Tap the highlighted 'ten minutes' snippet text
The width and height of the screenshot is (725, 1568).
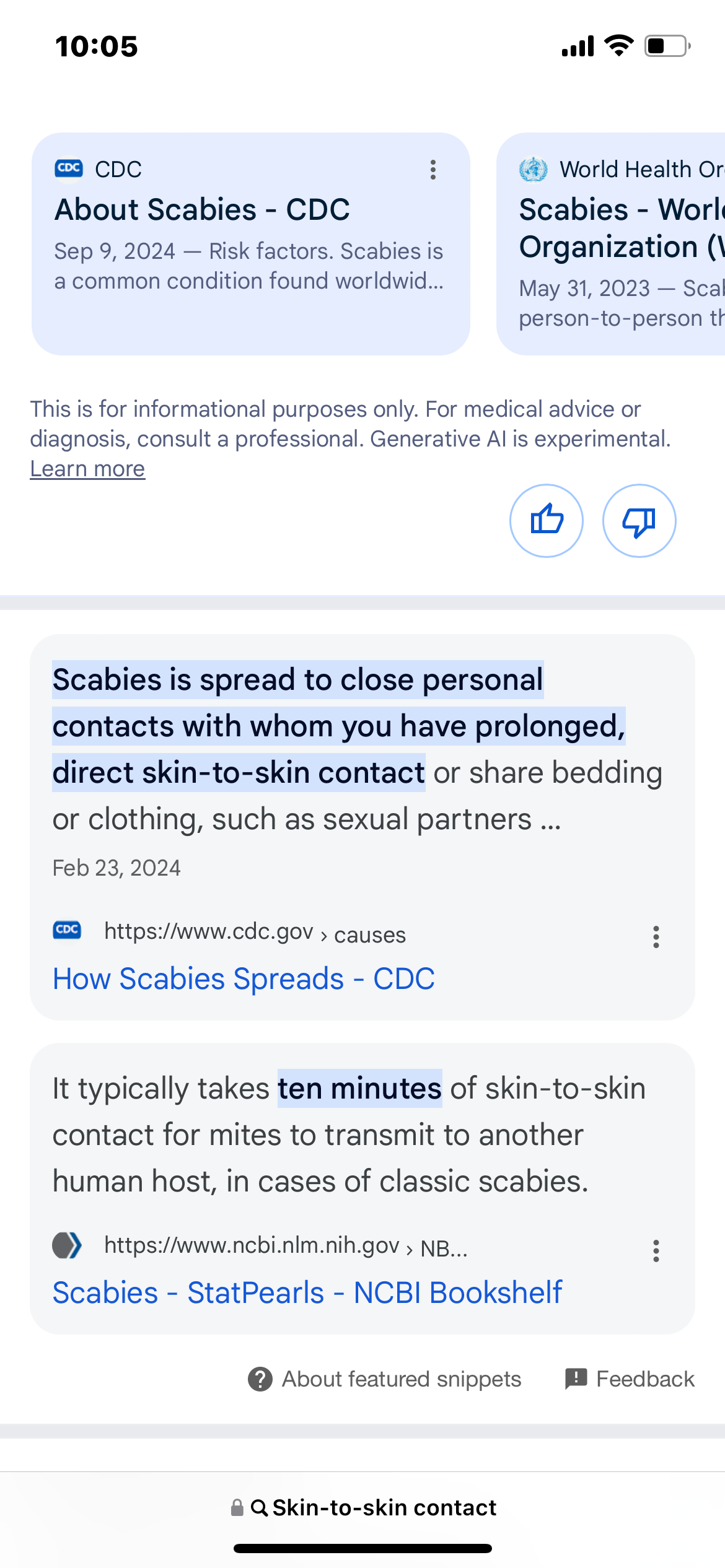click(359, 1089)
